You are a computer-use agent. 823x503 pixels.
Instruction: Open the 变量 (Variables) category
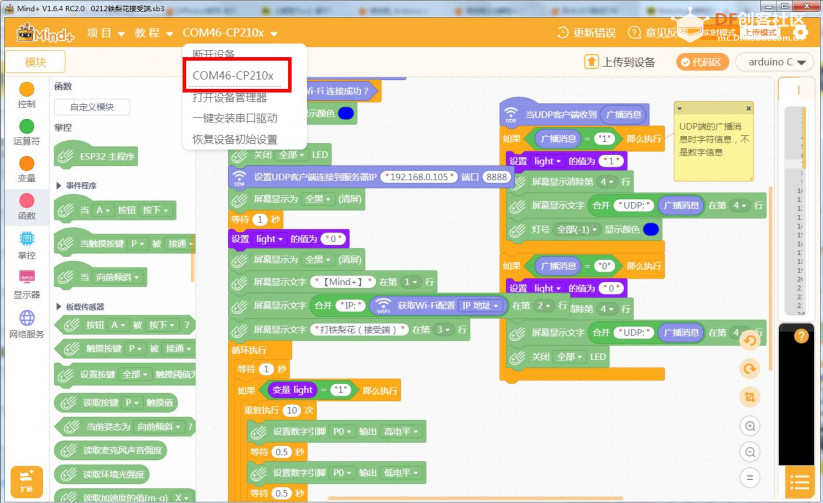[26, 169]
